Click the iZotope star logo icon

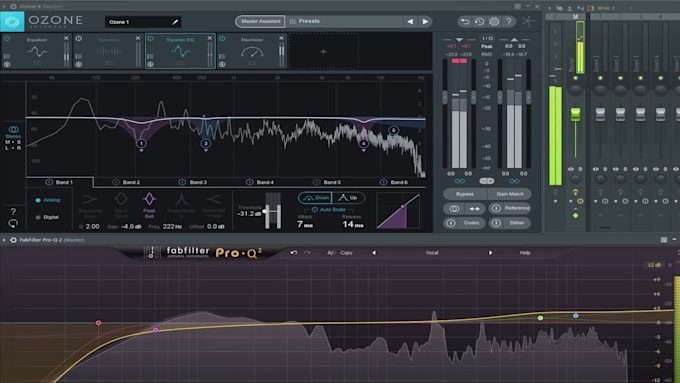tap(529, 21)
